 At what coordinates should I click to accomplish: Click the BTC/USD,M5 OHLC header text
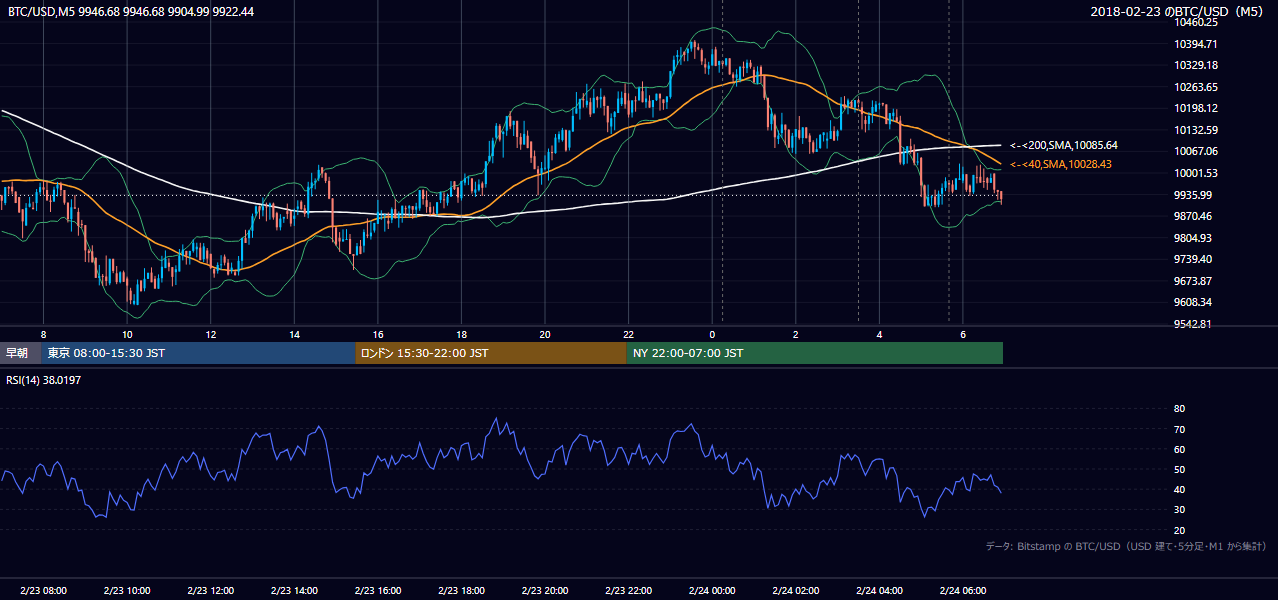pyautogui.click(x=130, y=11)
